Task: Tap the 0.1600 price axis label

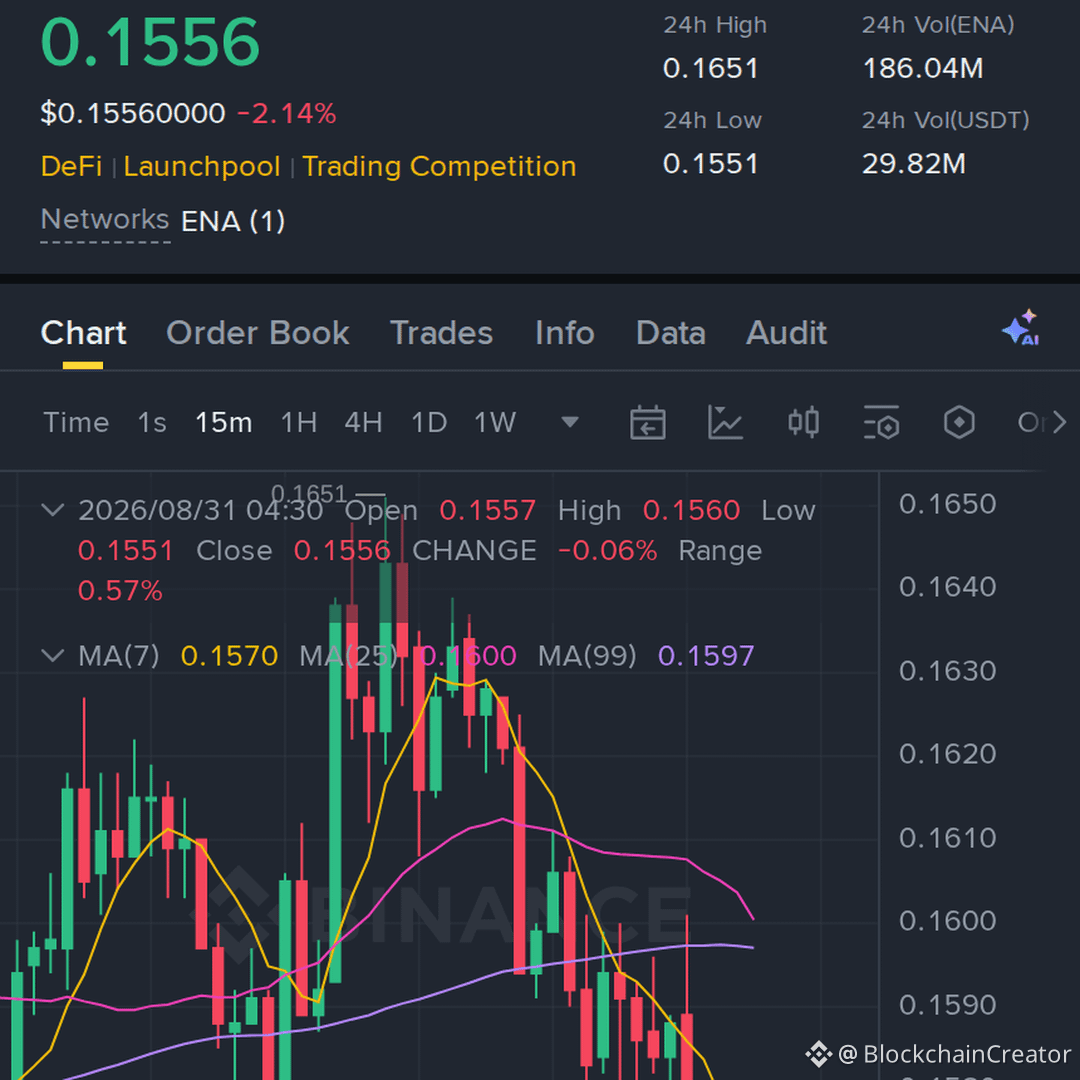Action: tap(948, 921)
